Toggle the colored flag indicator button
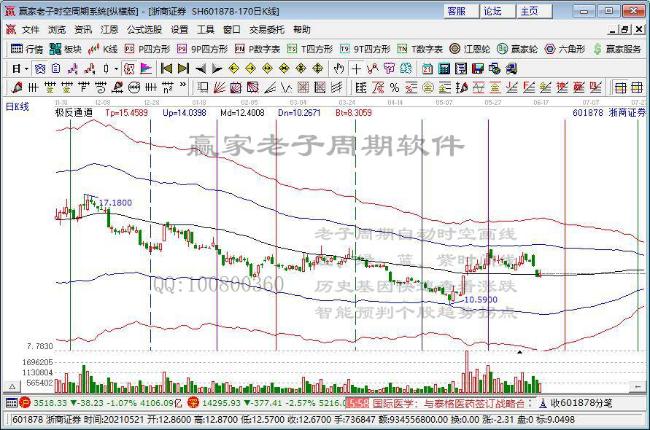The width and height of the screenshot is (650, 430). pyautogui.click(x=146, y=68)
